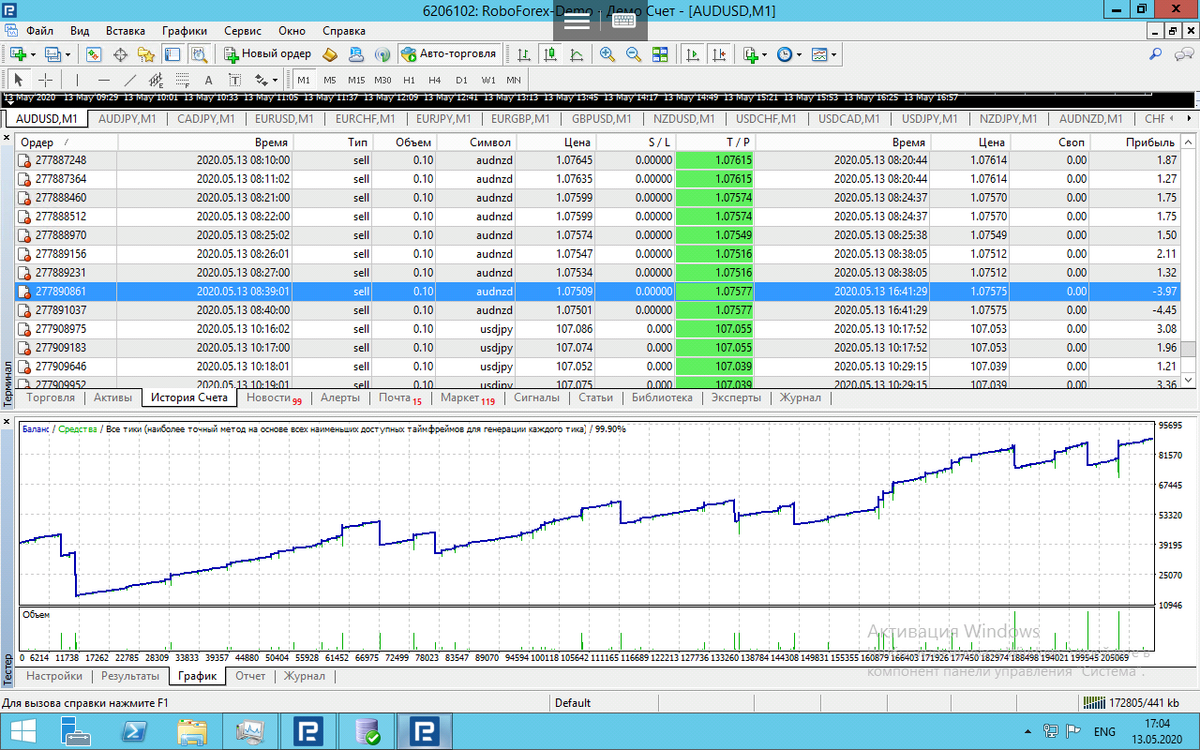Switch to bar chart display
The image size is (1200, 750).
pyautogui.click(x=524, y=54)
